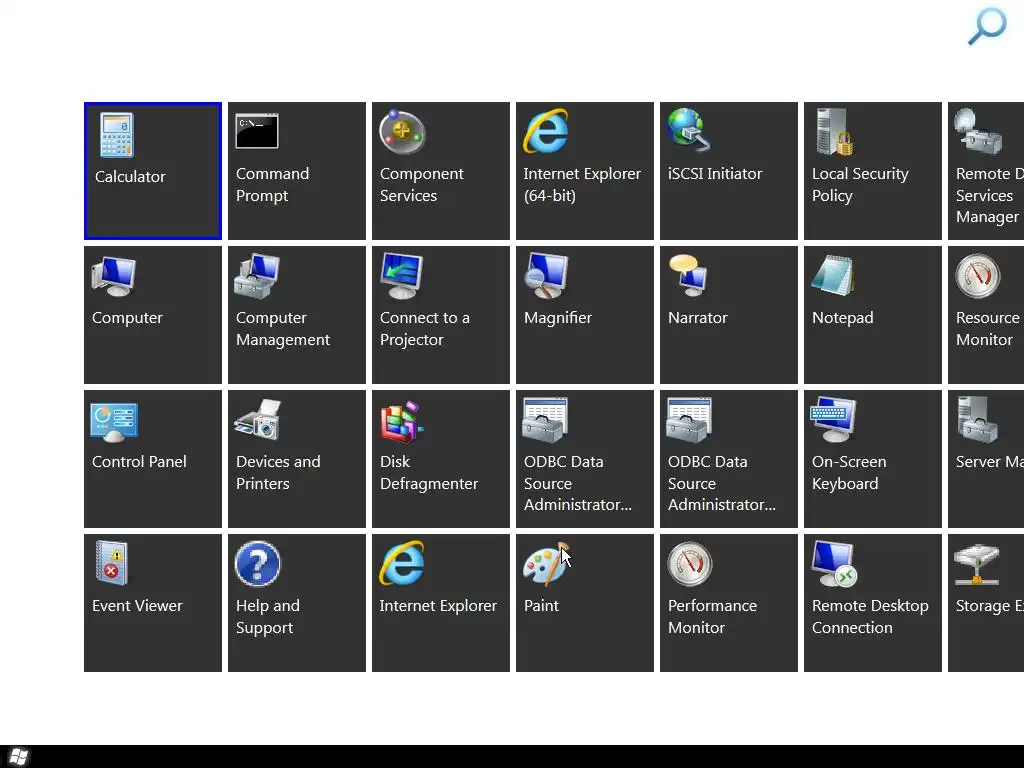Image resolution: width=1024 pixels, height=768 pixels.
Task: Open the iSCSI Initiator tile
Action: pos(729,171)
